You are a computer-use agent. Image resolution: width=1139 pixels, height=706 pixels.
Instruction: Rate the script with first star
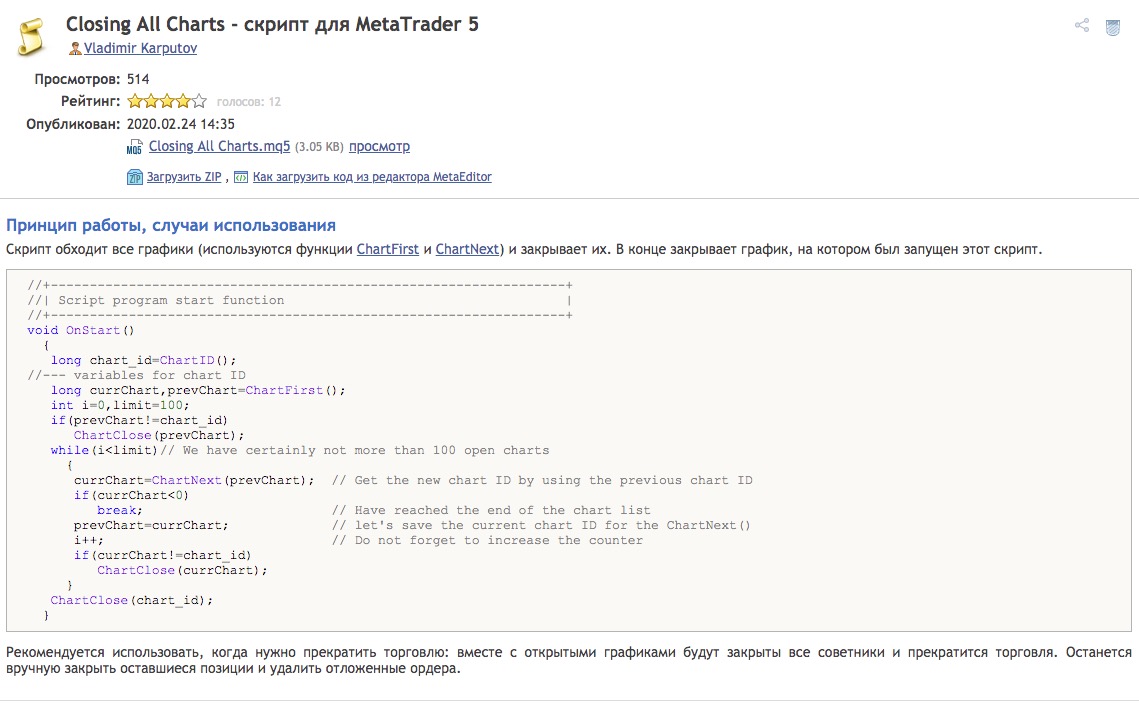pyautogui.click(x=135, y=101)
